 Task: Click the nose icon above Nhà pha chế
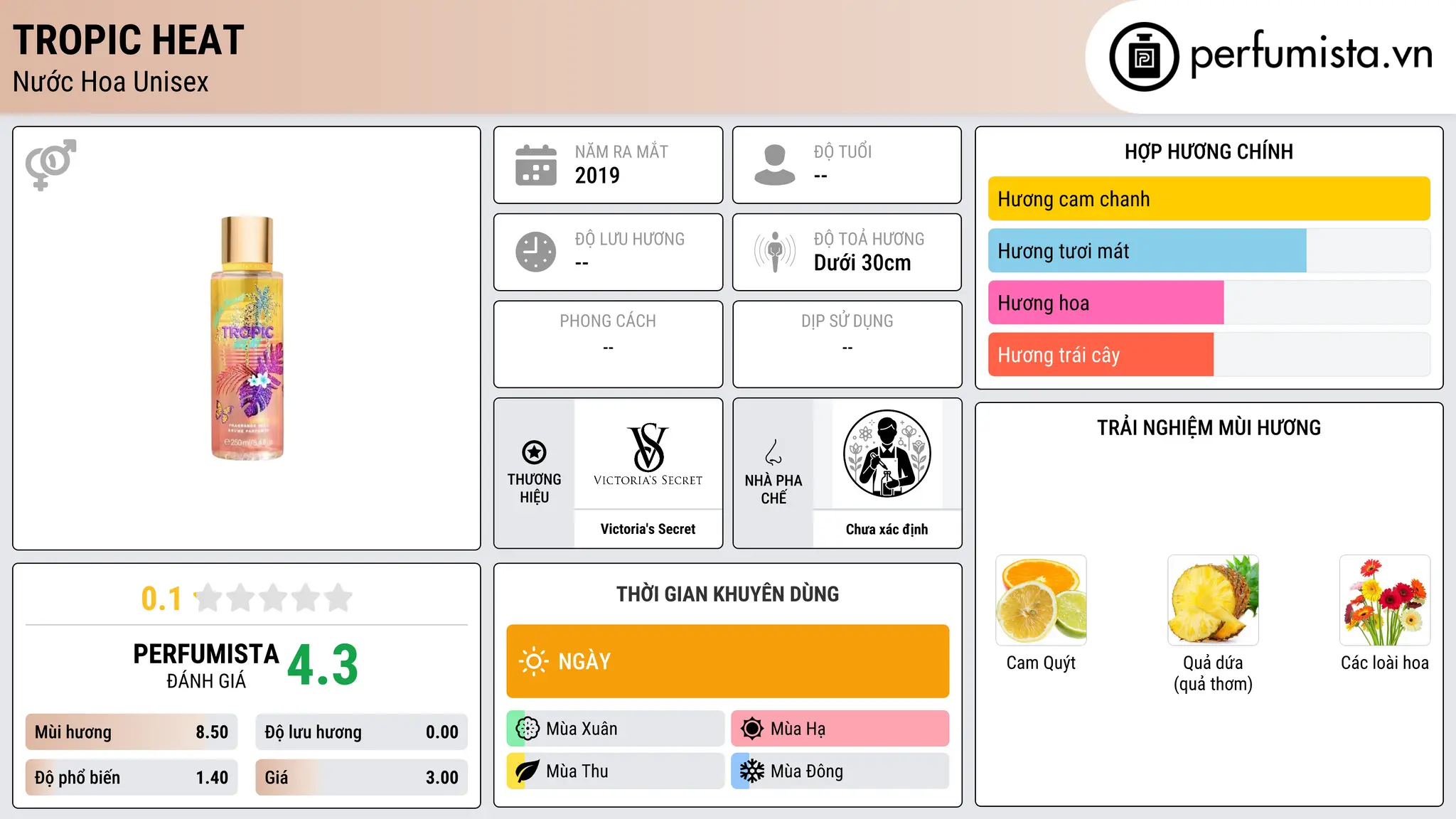pyautogui.click(x=773, y=452)
